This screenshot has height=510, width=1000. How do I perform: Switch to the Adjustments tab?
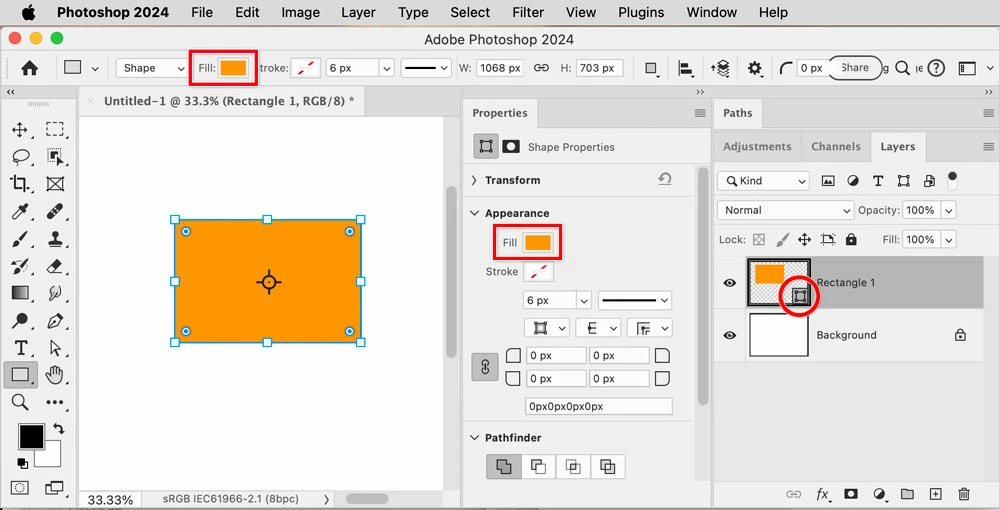[757, 147]
